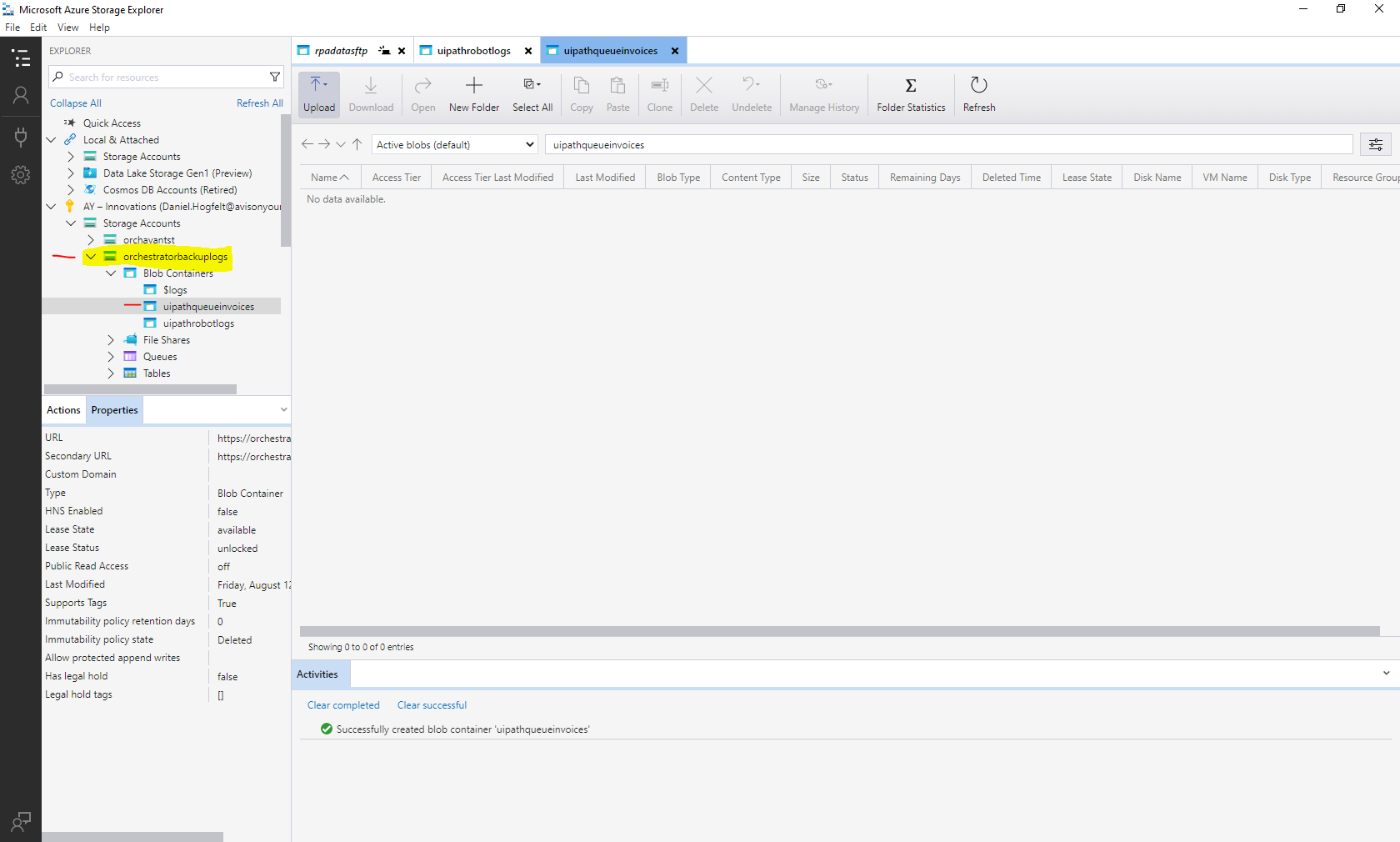Click the Download toolbar icon
Image resolution: width=1400 pixels, height=842 pixels.
371,94
